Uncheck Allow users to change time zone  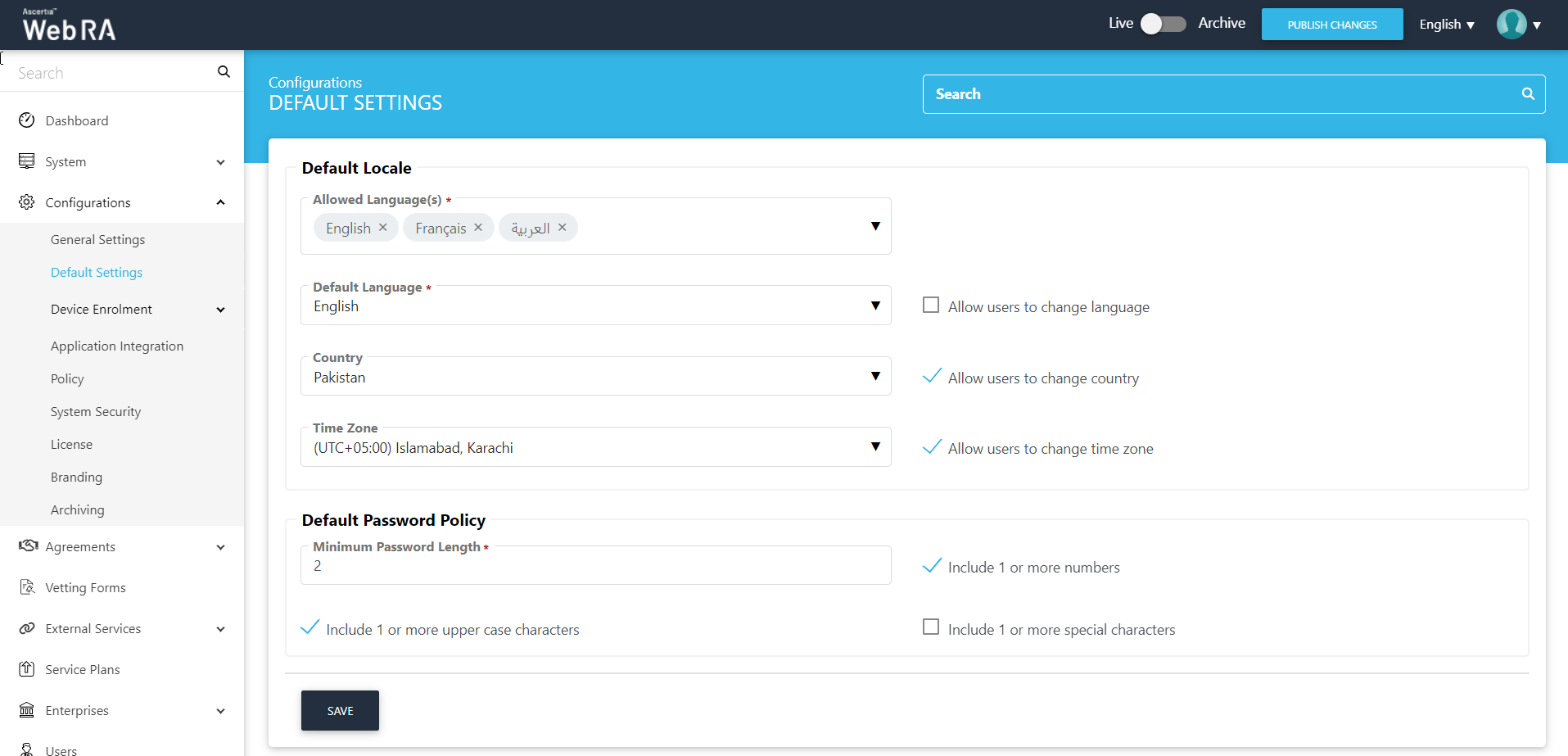932,446
